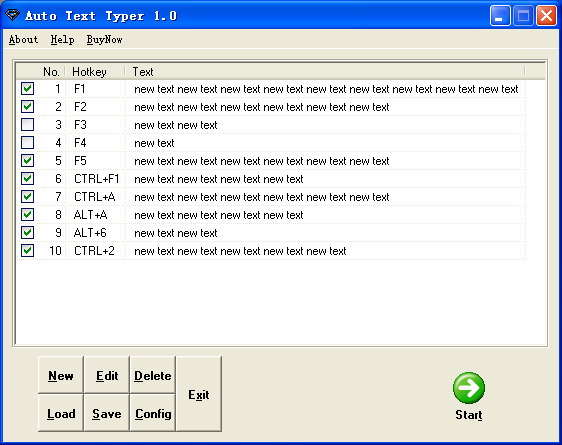Open the About menu
Image resolution: width=562 pixels, height=445 pixels.
point(23,39)
